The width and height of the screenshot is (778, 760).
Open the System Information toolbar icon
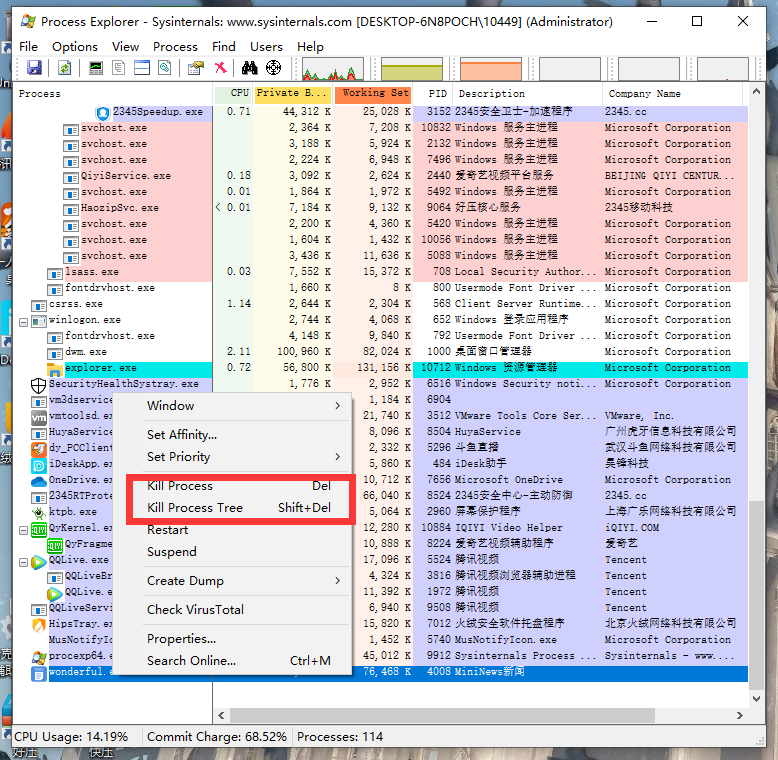[96, 67]
